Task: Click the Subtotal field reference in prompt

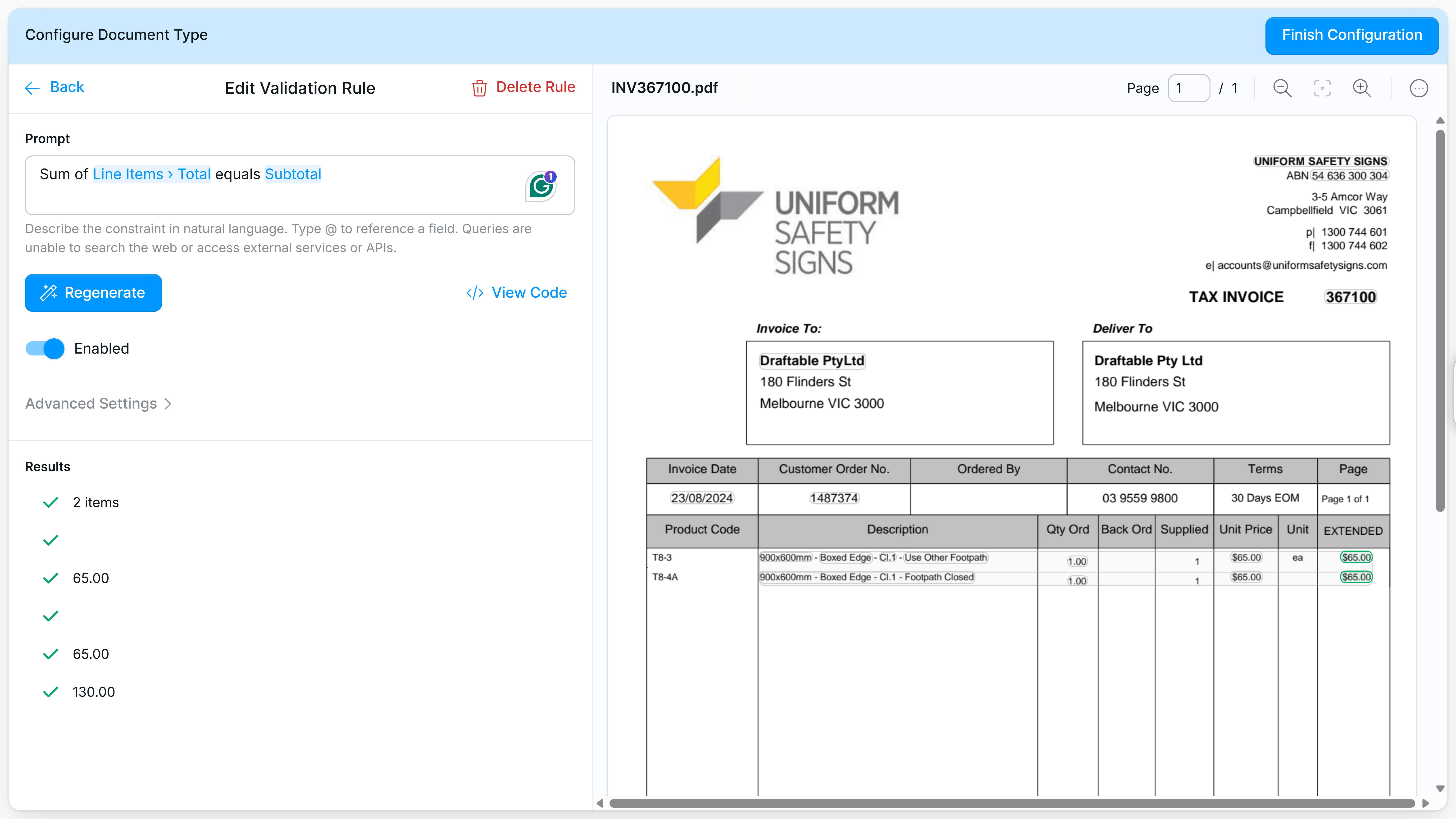Action: click(x=293, y=174)
